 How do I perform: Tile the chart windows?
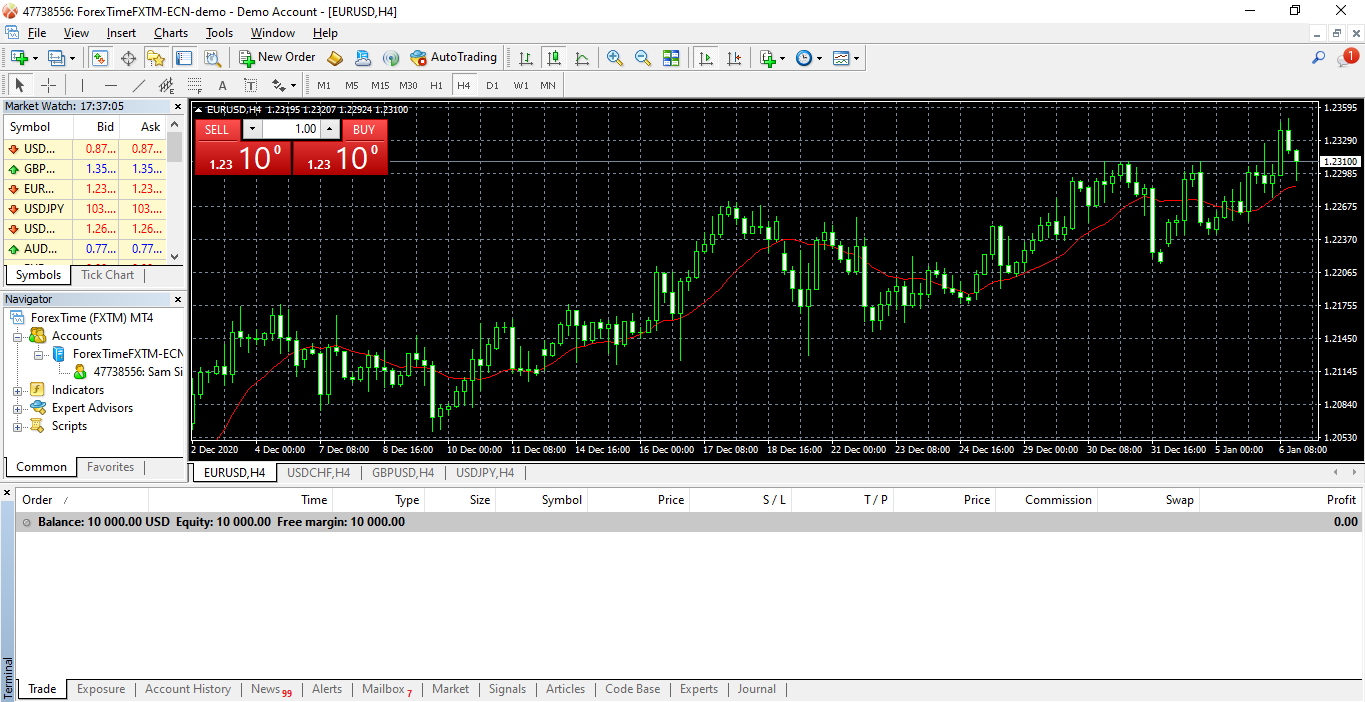672,57
